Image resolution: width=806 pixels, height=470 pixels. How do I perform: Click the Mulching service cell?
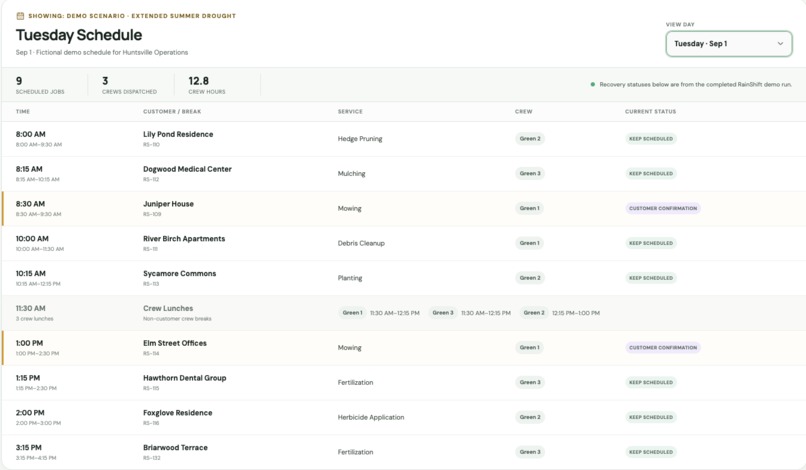(352, 174)
